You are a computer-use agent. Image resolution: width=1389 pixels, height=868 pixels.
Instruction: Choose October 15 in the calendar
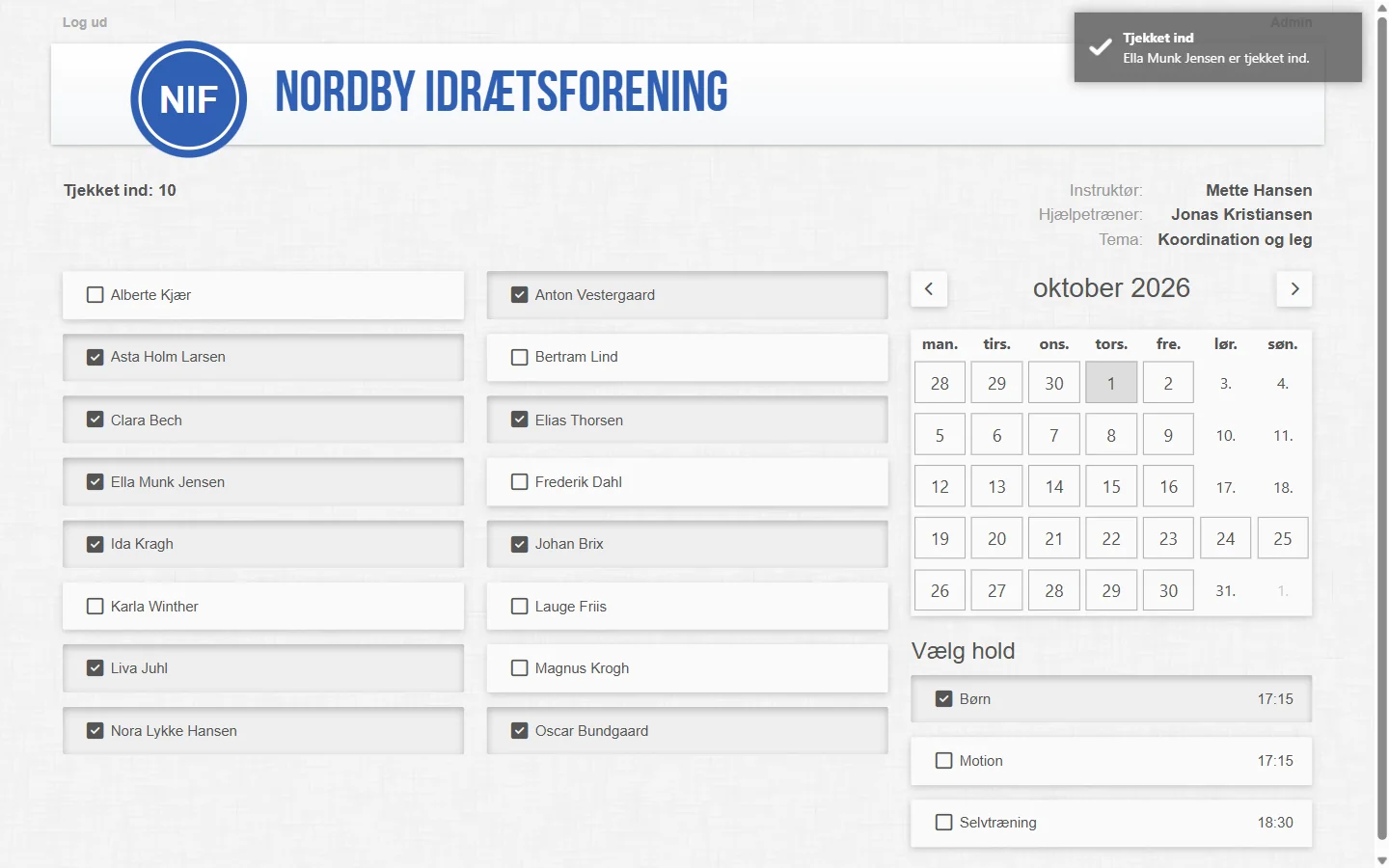pos(1111,487)
